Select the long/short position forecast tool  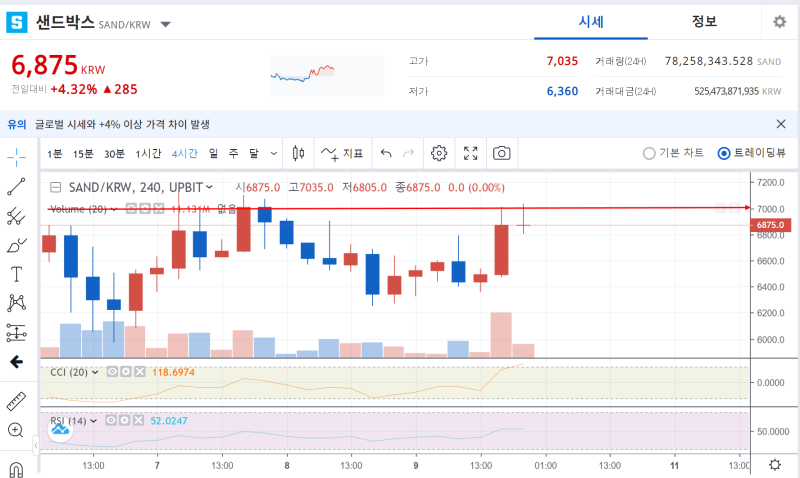point(16,333)
